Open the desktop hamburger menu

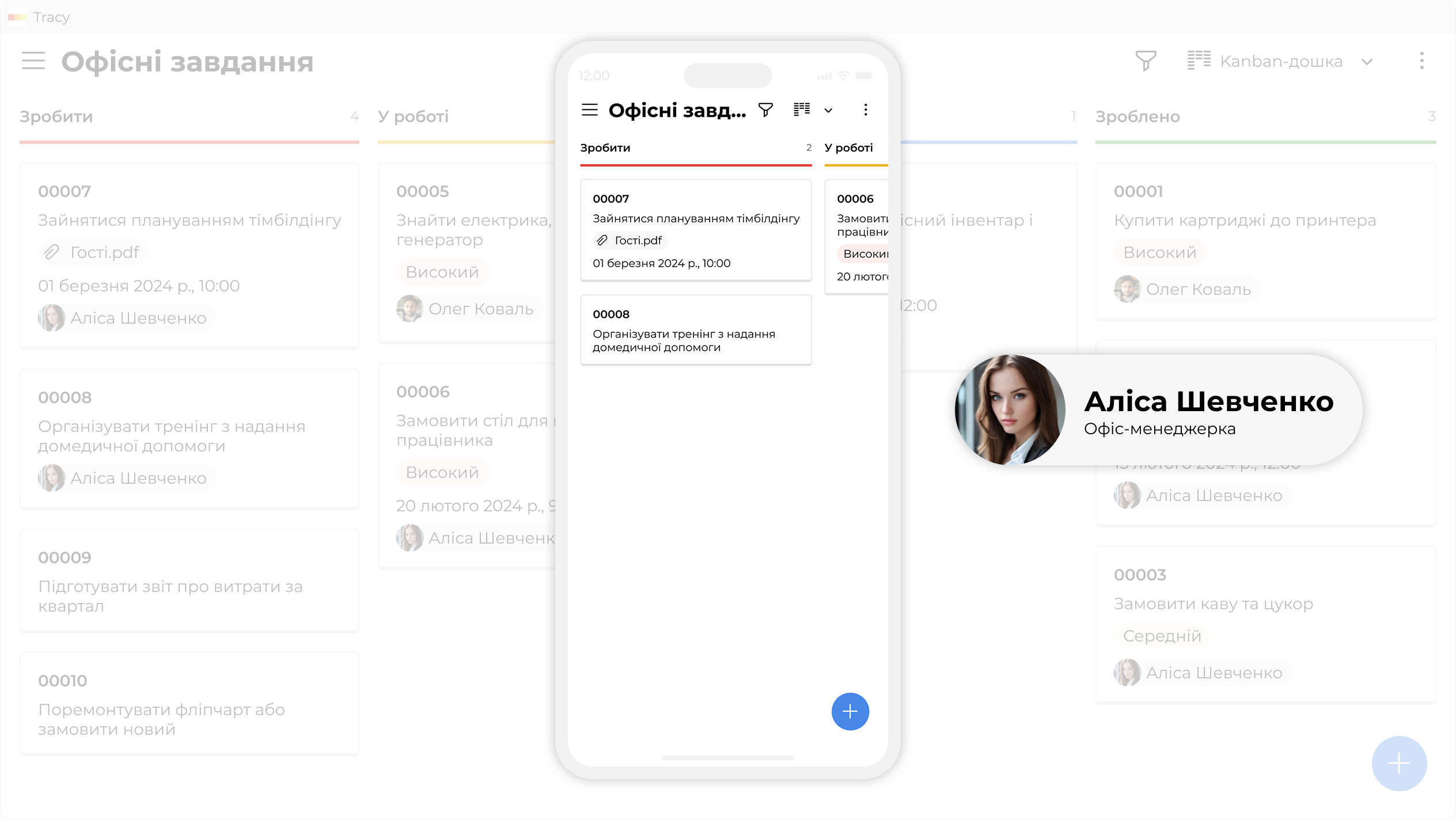(x=33, y=60)
